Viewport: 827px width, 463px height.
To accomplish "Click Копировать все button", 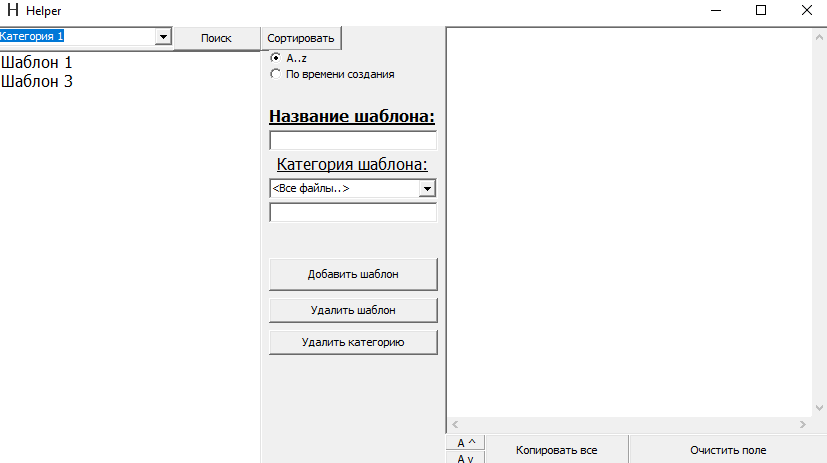I will point(556,450).
